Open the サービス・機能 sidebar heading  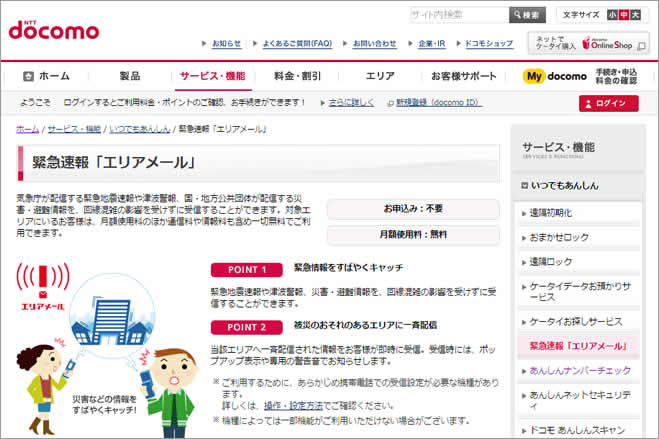click(558, 147)
